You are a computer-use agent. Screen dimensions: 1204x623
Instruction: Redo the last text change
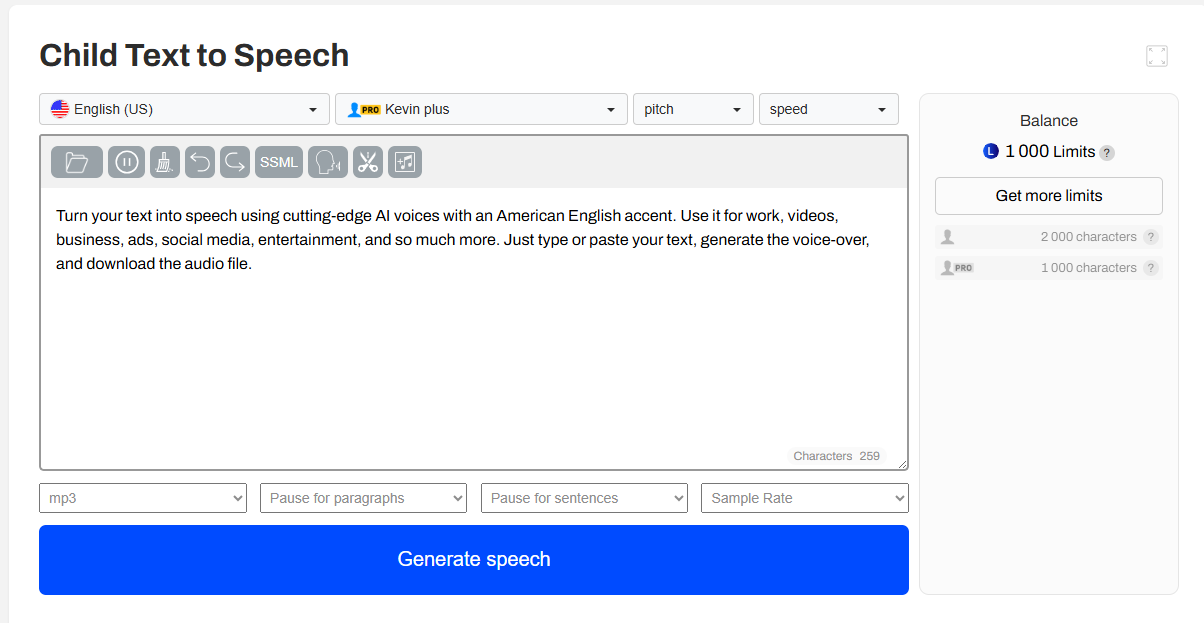click(234, 162)
